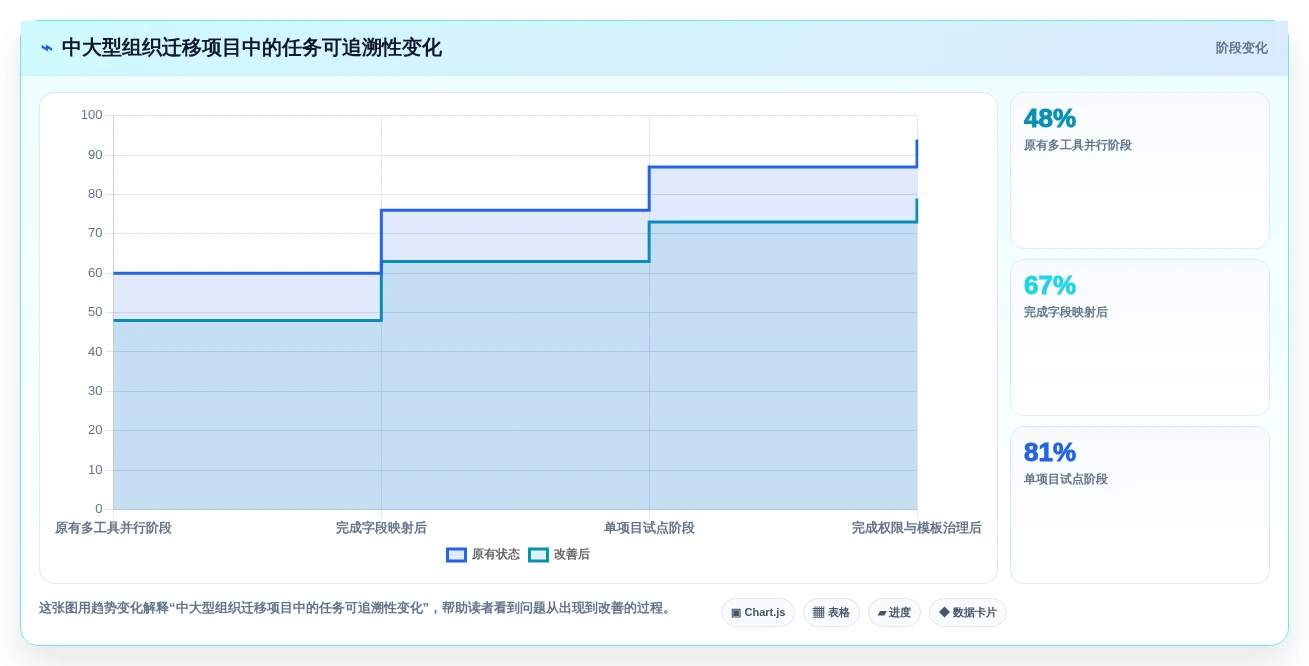Click the y-axis value 100
Screen dimensions: 1309x666
[92, 115]
